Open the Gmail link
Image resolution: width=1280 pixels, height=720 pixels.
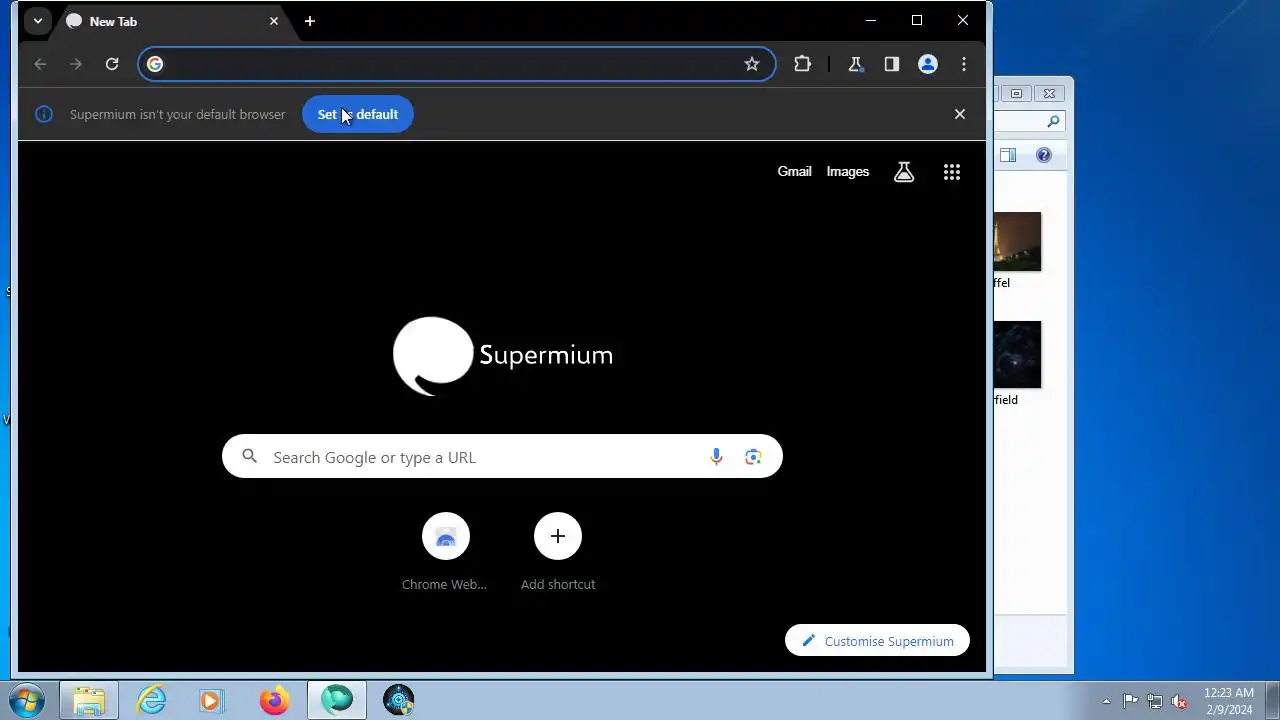click(795, 172)
